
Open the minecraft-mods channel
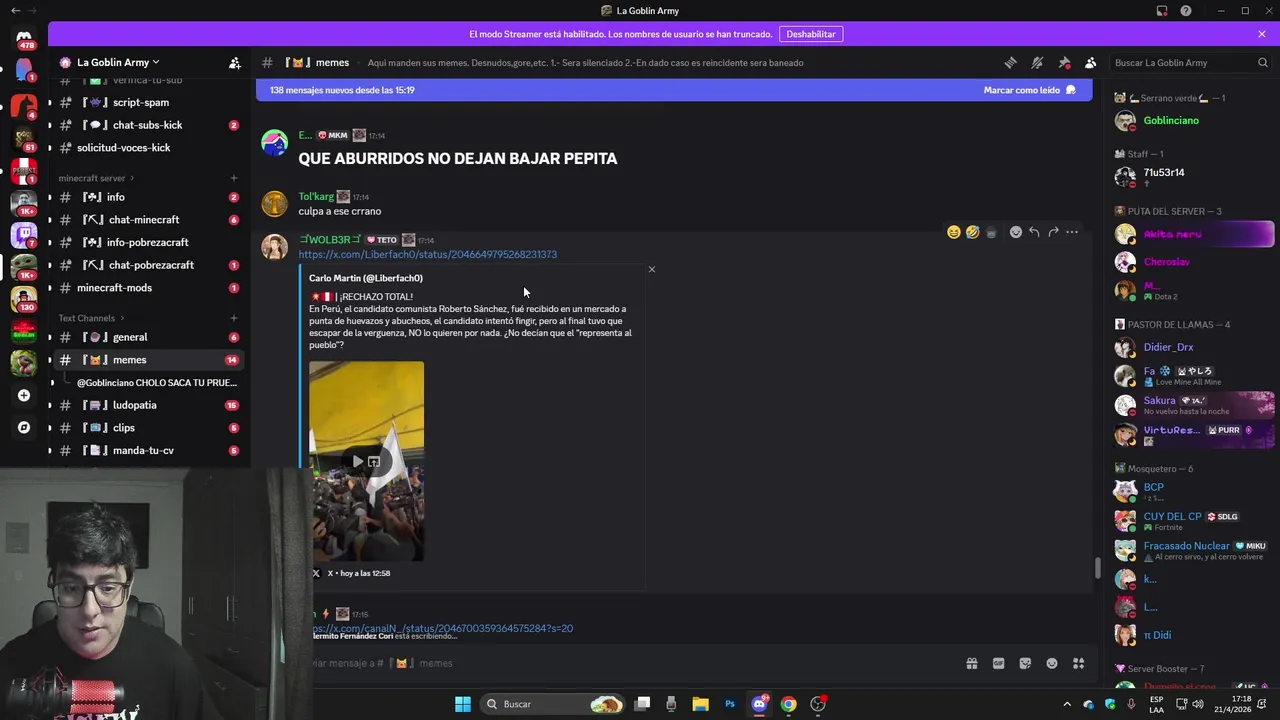[x=147, y=288]
